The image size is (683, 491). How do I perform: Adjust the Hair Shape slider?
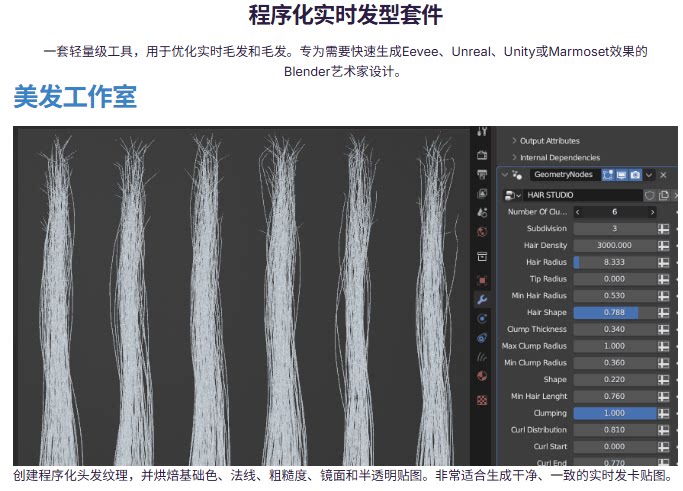click(x=615, y=312)
